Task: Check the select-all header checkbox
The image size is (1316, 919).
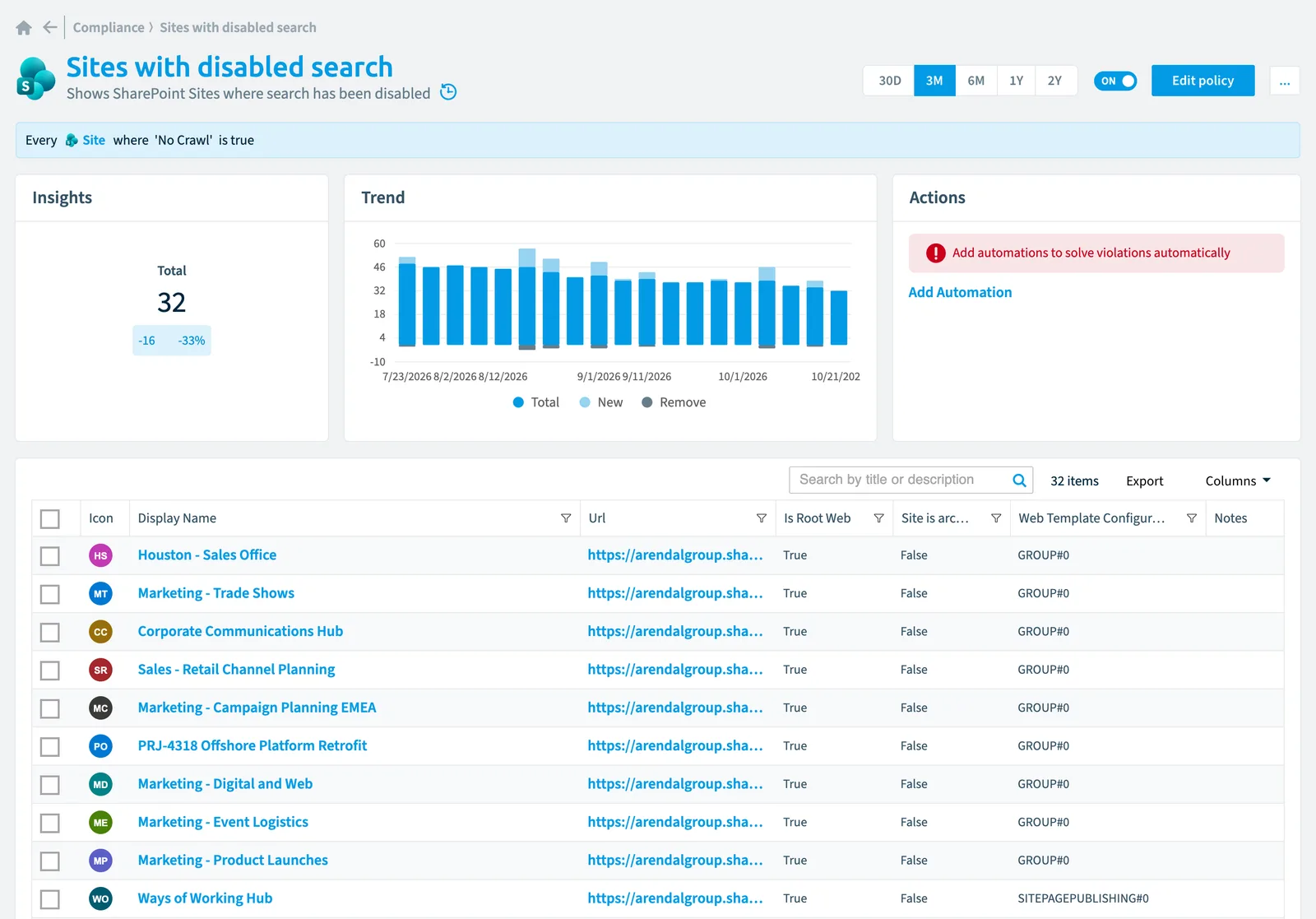Action: tap(50, 518)
